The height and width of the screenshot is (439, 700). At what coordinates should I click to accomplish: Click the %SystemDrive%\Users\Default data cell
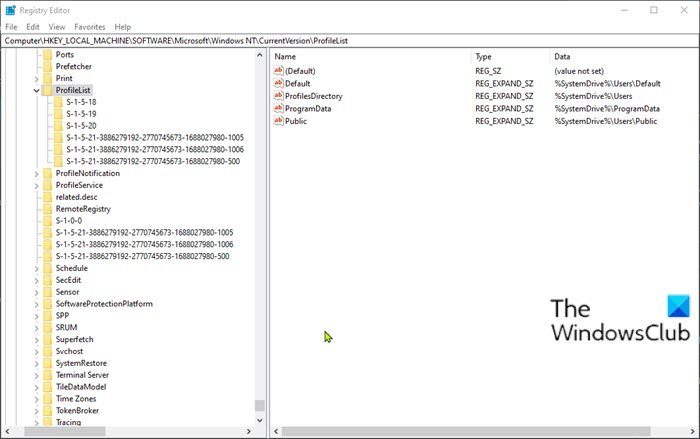pos(607,84)
